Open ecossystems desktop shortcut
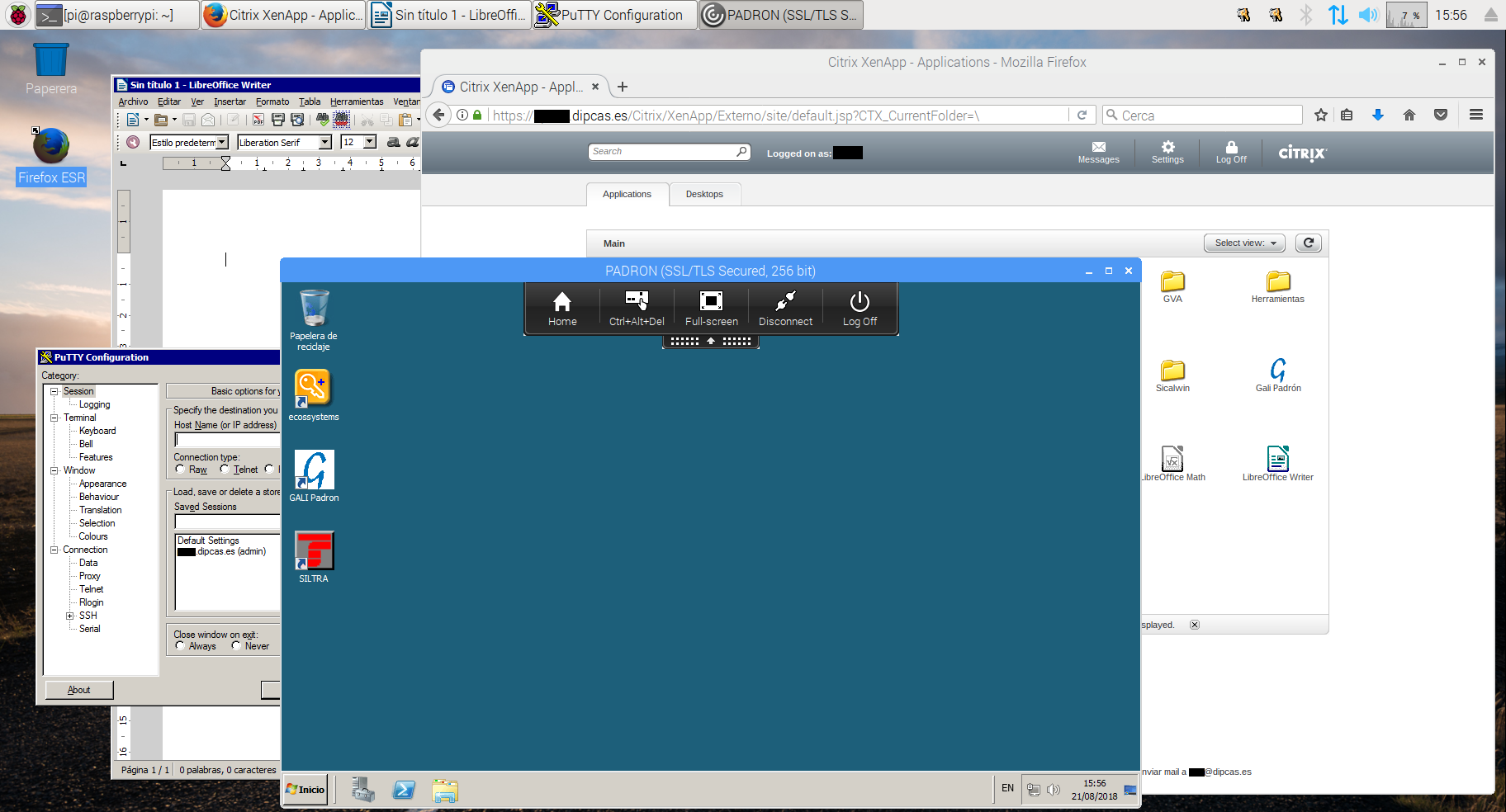1506x812 pixels. (314, 394)
